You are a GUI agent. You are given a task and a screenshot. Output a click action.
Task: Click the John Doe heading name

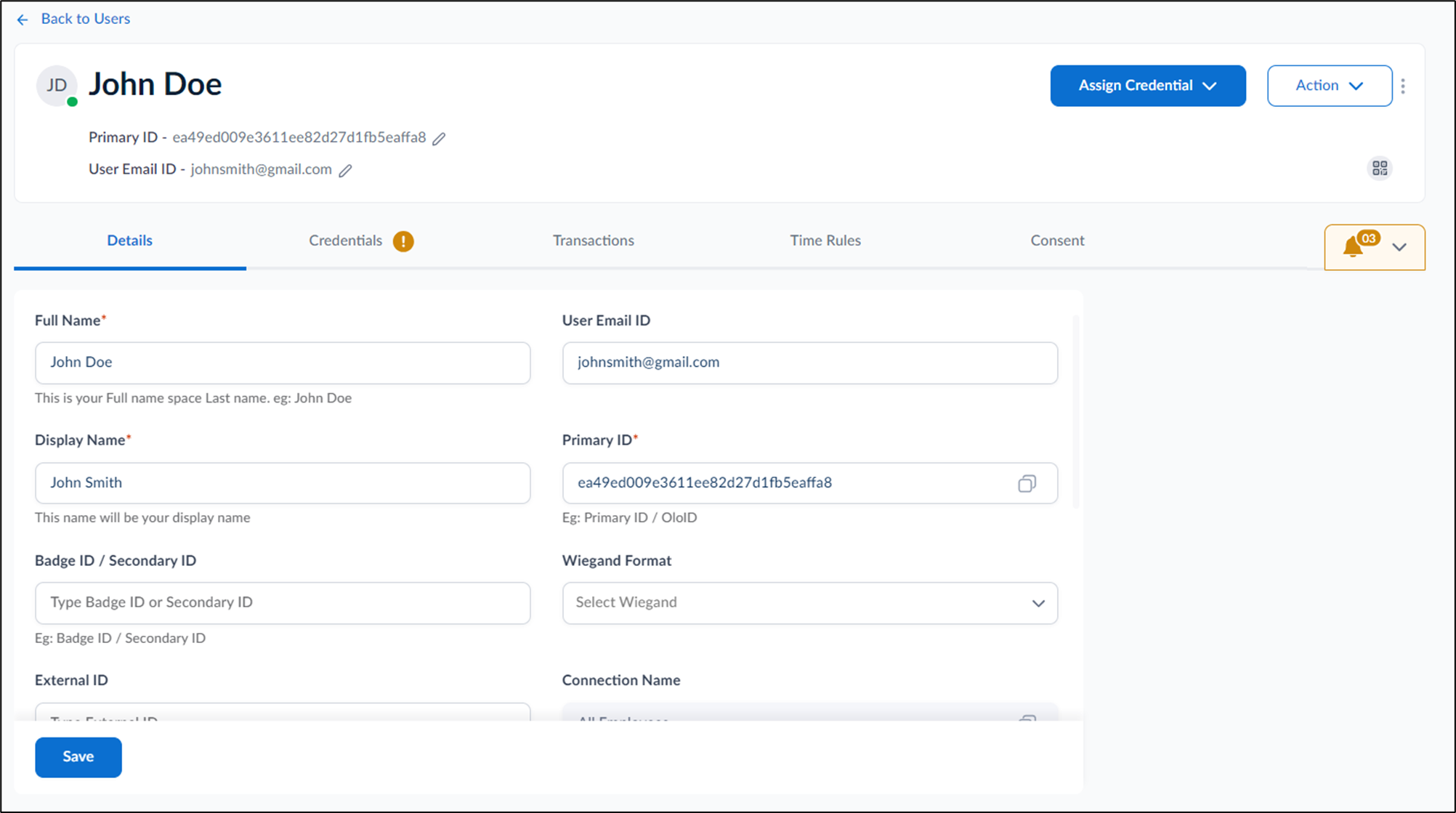point(155,85)
